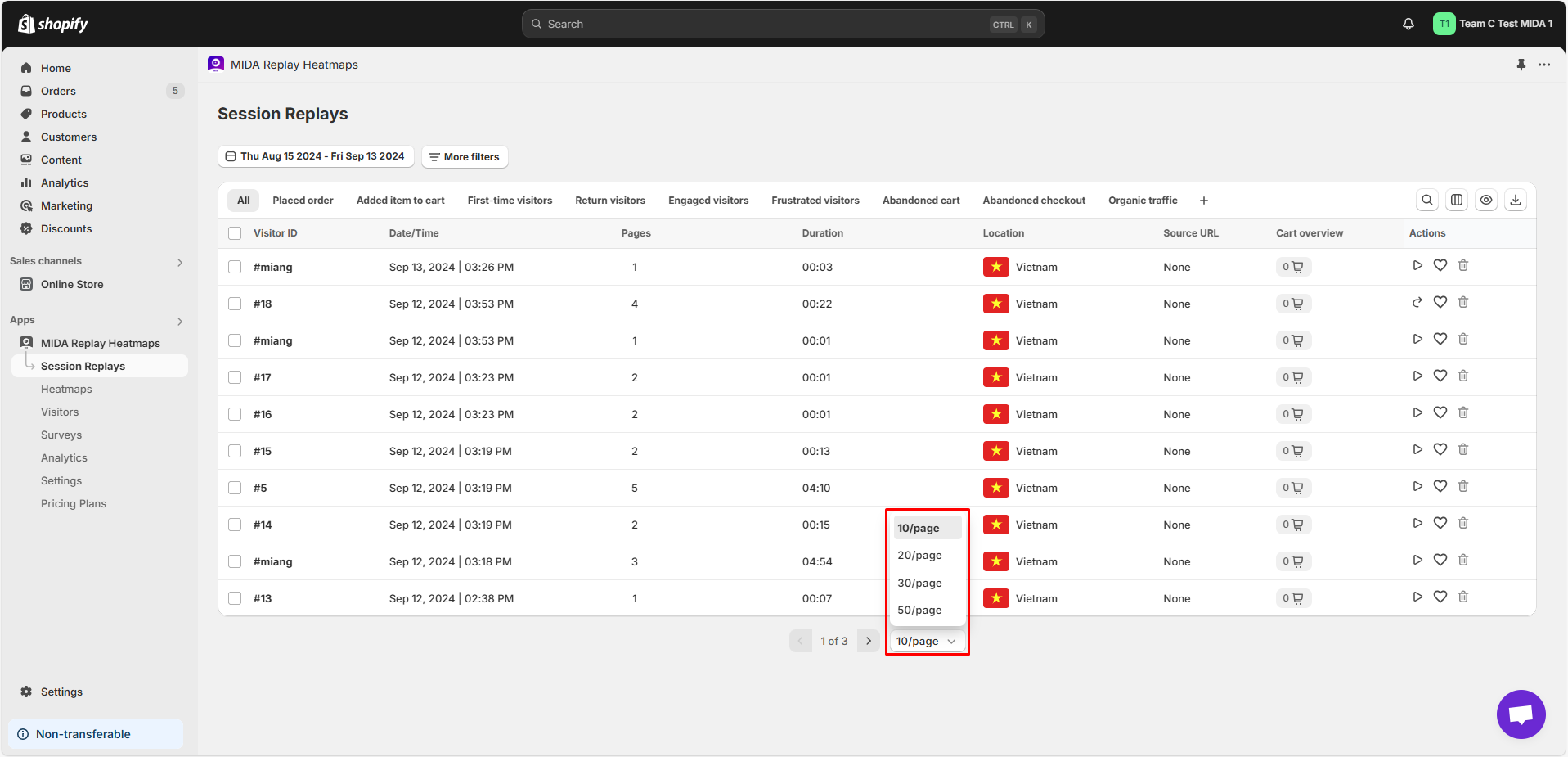This screenshot has height=757, width=1568.
Task: Open the notifications bell
Action: tap(1409, 24)
